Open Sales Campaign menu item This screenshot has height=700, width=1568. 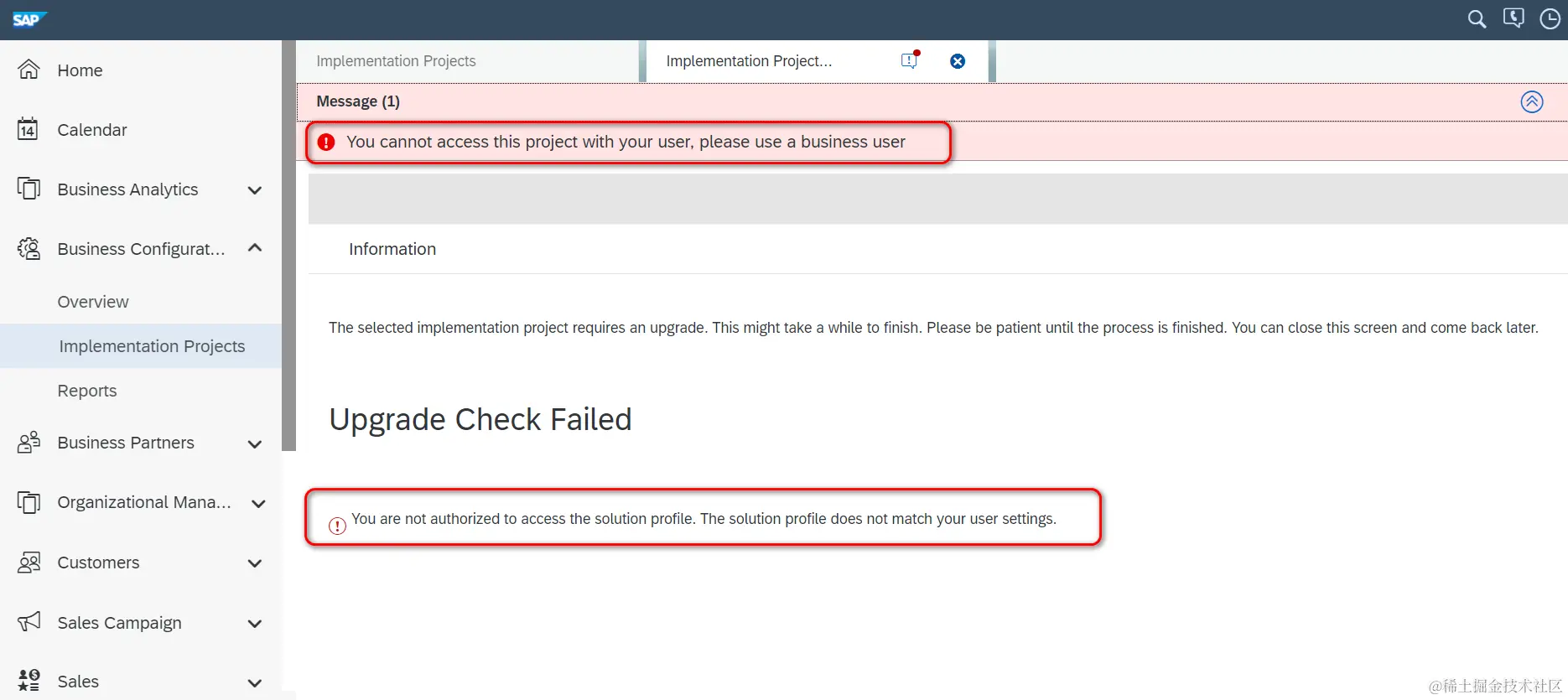119,623
